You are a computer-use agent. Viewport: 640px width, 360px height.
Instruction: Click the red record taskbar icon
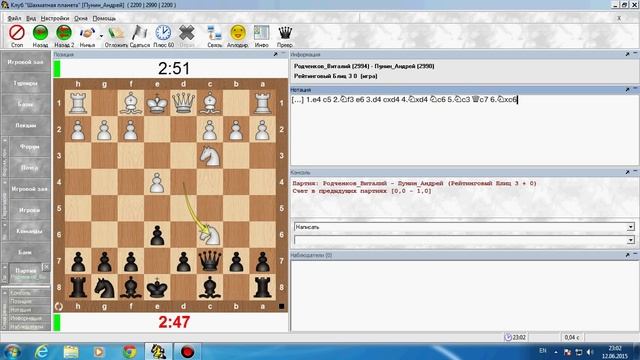[187, 351]
